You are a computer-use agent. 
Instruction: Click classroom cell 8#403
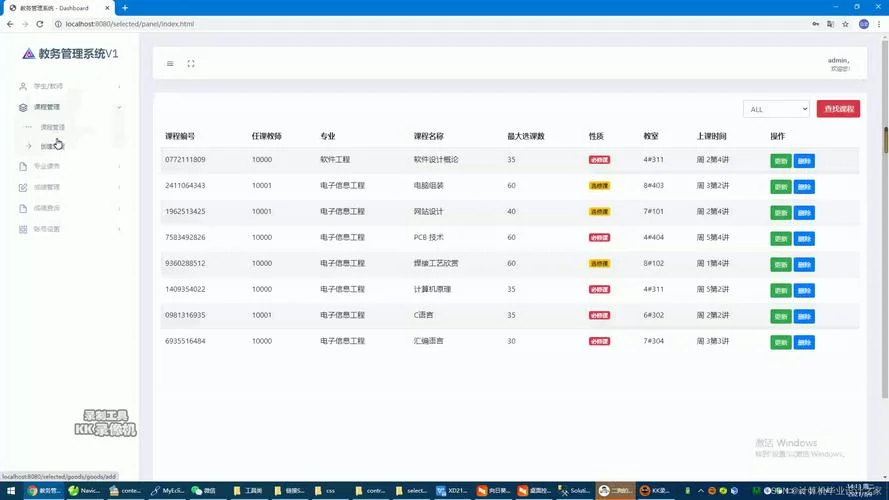tap(653, 185)
